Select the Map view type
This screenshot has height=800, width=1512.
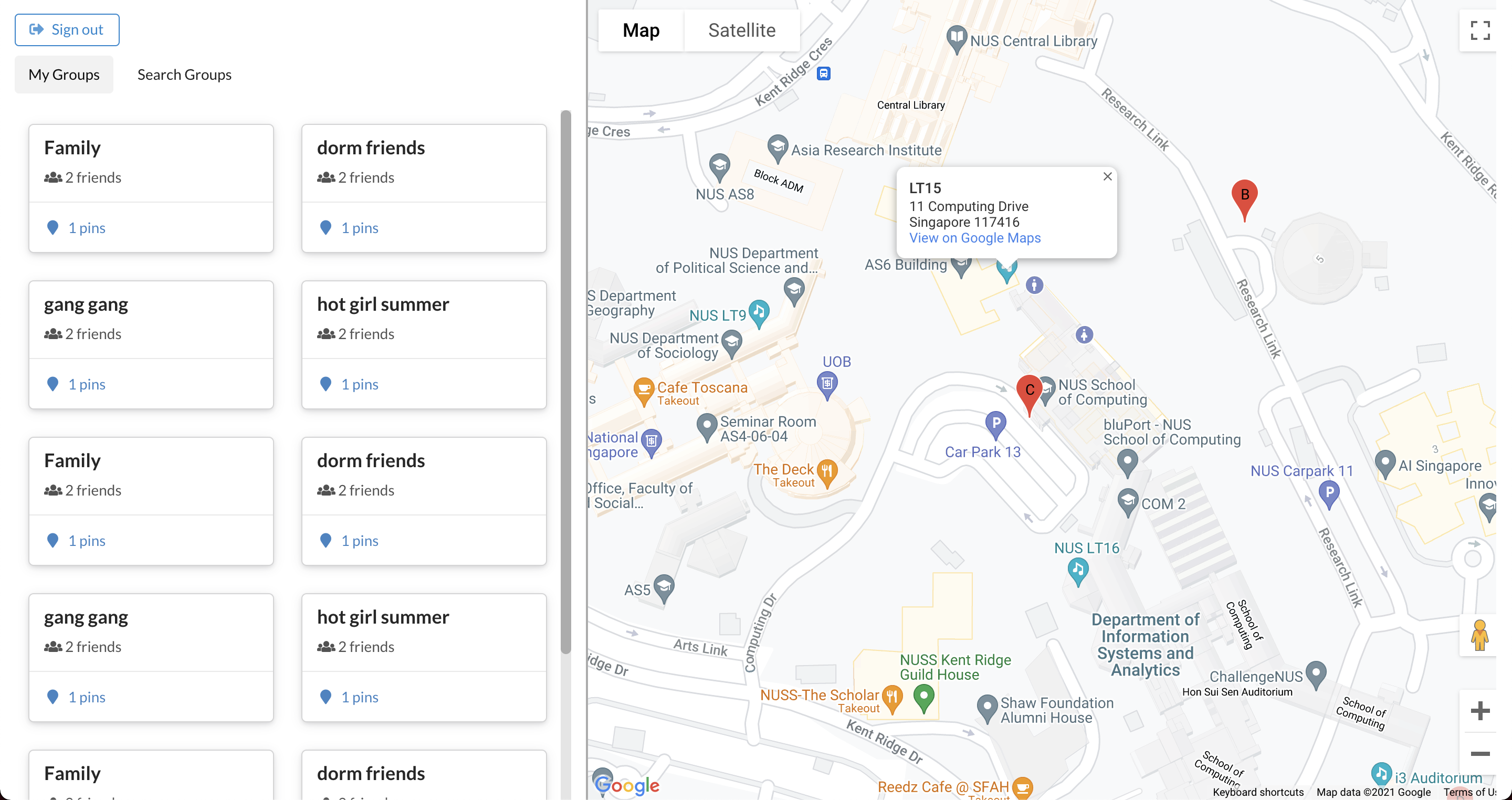pos(641,30)
